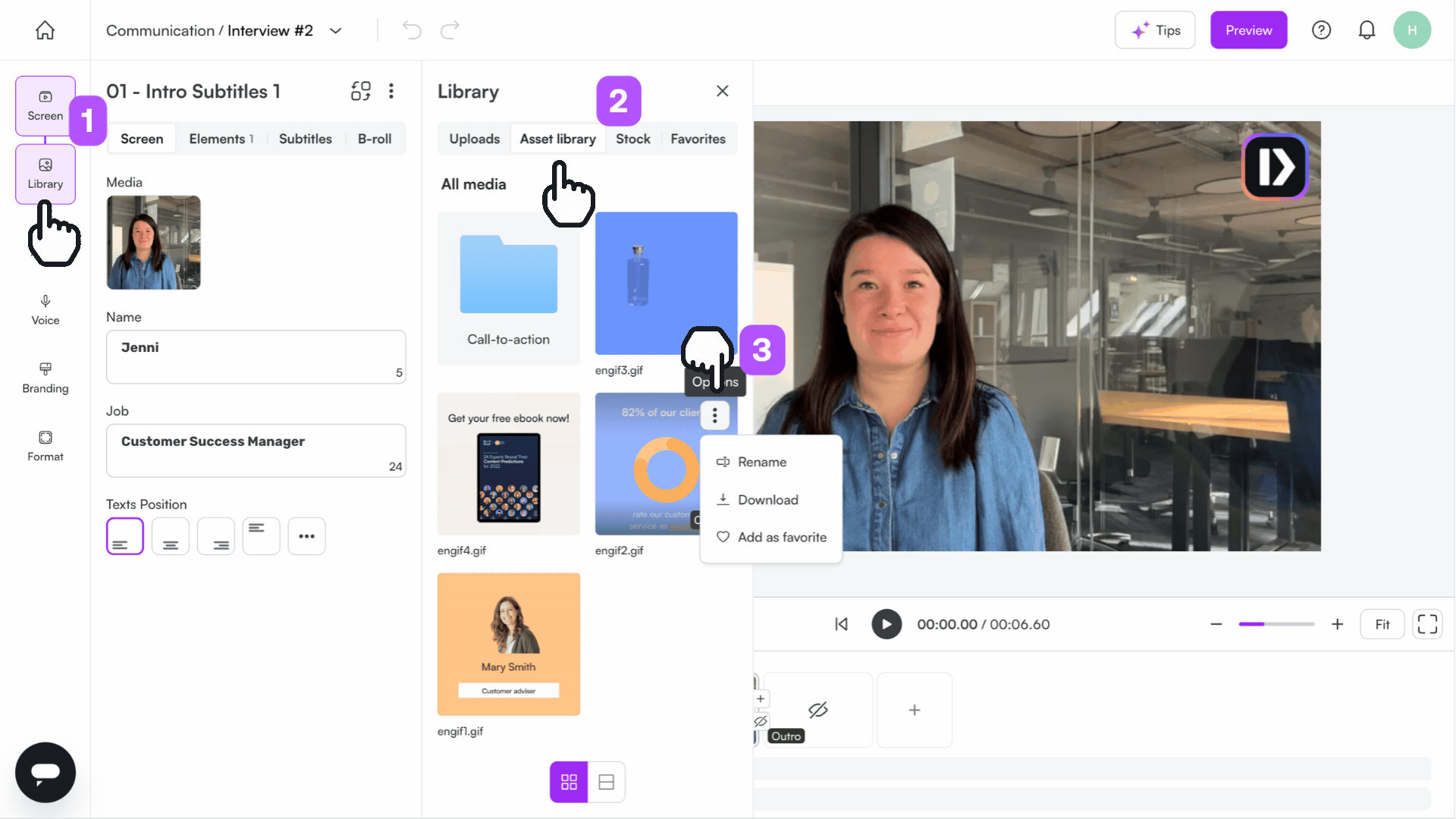Choose Add as favorite
Viewport: 1456px width, 819px height.
coord(771,537)
